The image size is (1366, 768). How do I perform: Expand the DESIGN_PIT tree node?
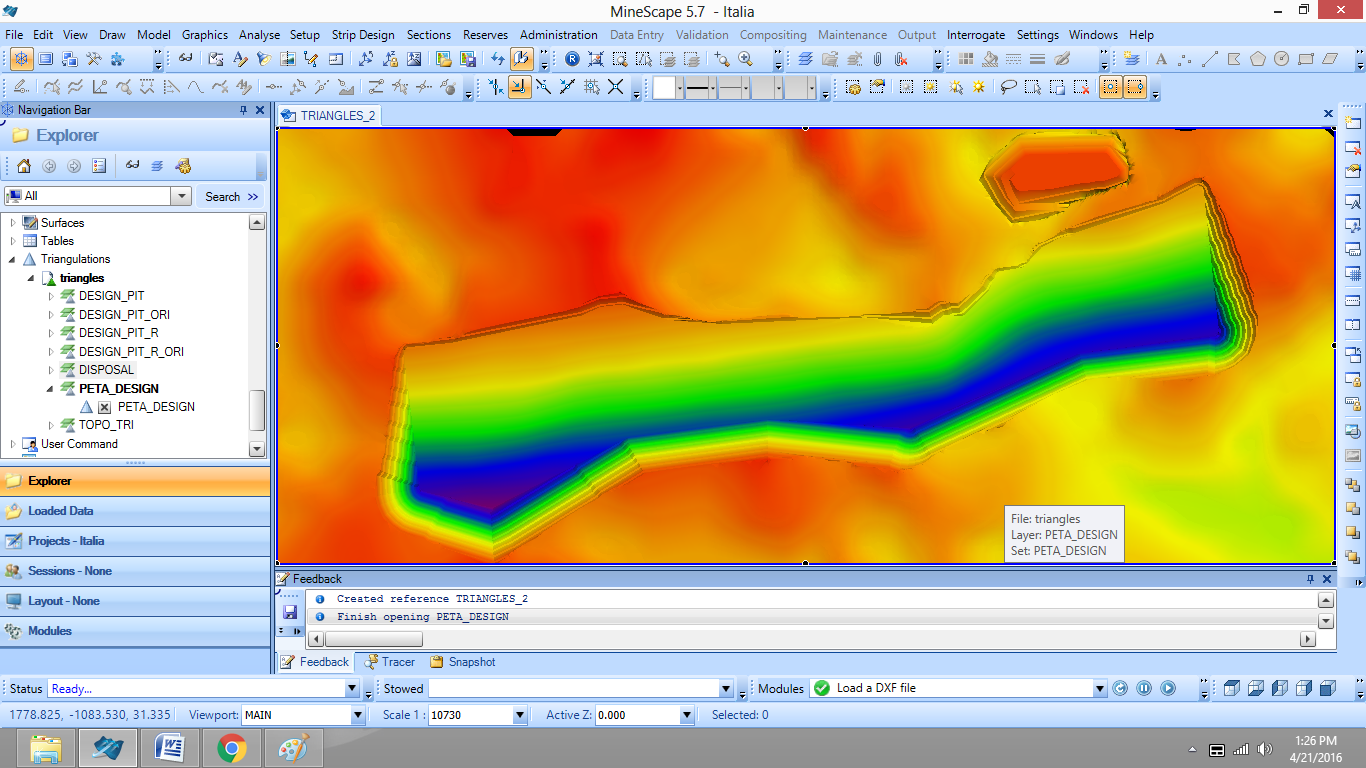[x=52, y=296]
